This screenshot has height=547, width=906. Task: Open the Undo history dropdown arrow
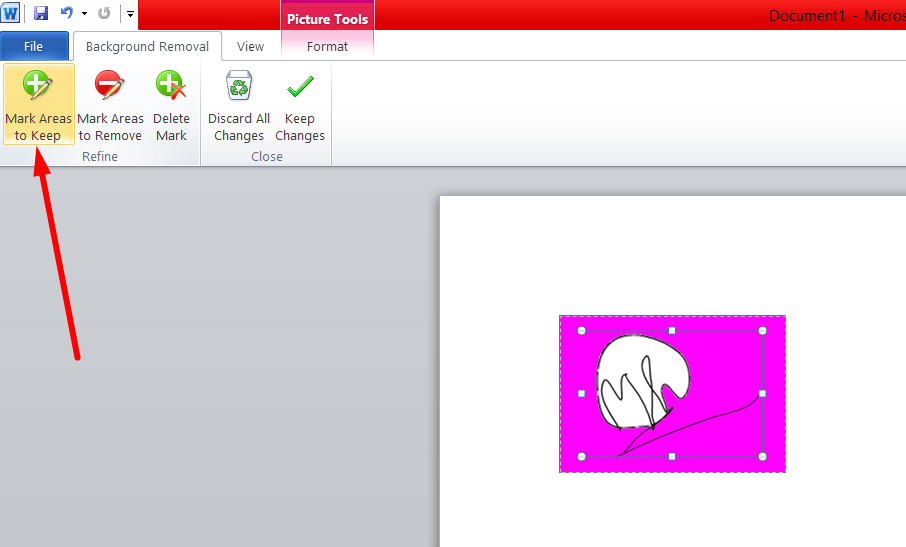coord(84,14)
